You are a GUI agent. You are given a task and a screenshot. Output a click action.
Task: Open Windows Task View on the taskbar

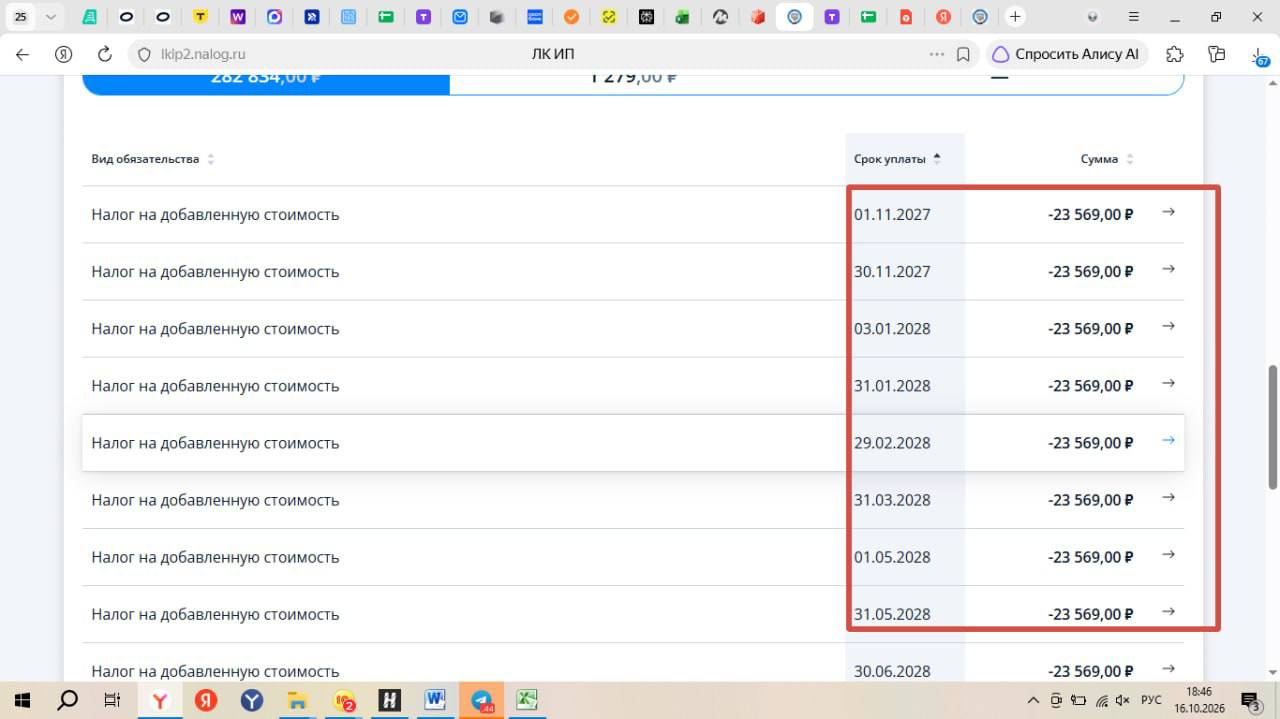pos(113,700)
